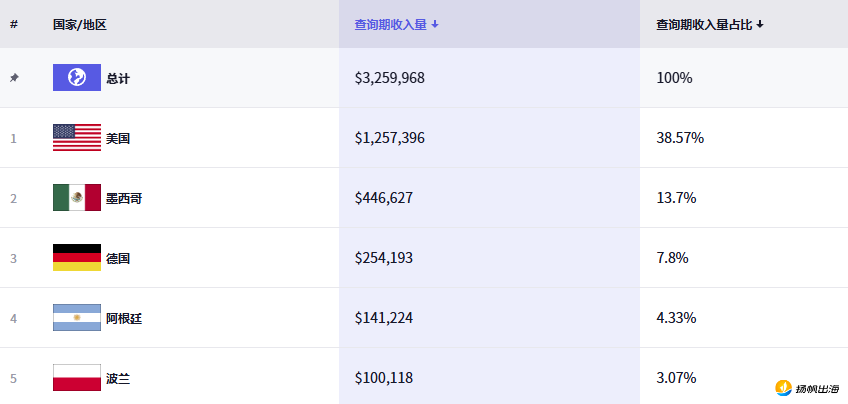Sort by 查询期收入量 column header
Screen dimensions: 848x404
point(391,24)
